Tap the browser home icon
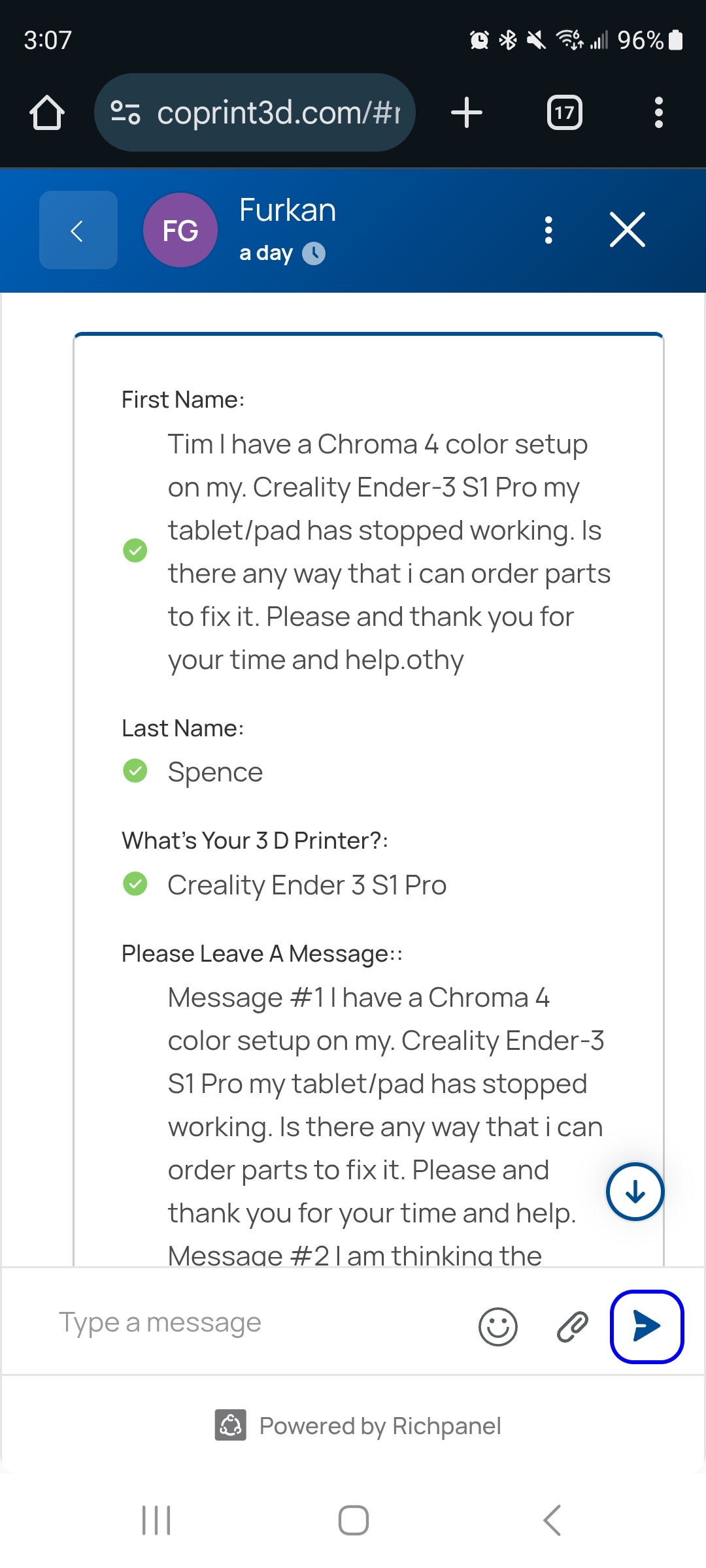Screen dimensions: 706x1568 pyautogui.click(x=47, y=113)
